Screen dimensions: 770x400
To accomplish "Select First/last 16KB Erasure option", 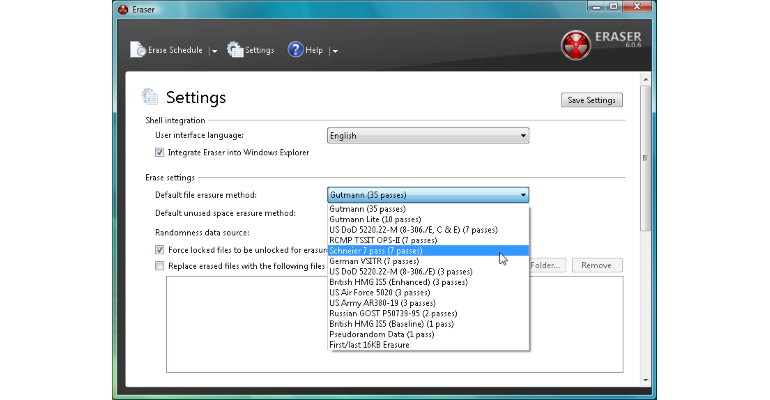I will [x=428, y=345].
